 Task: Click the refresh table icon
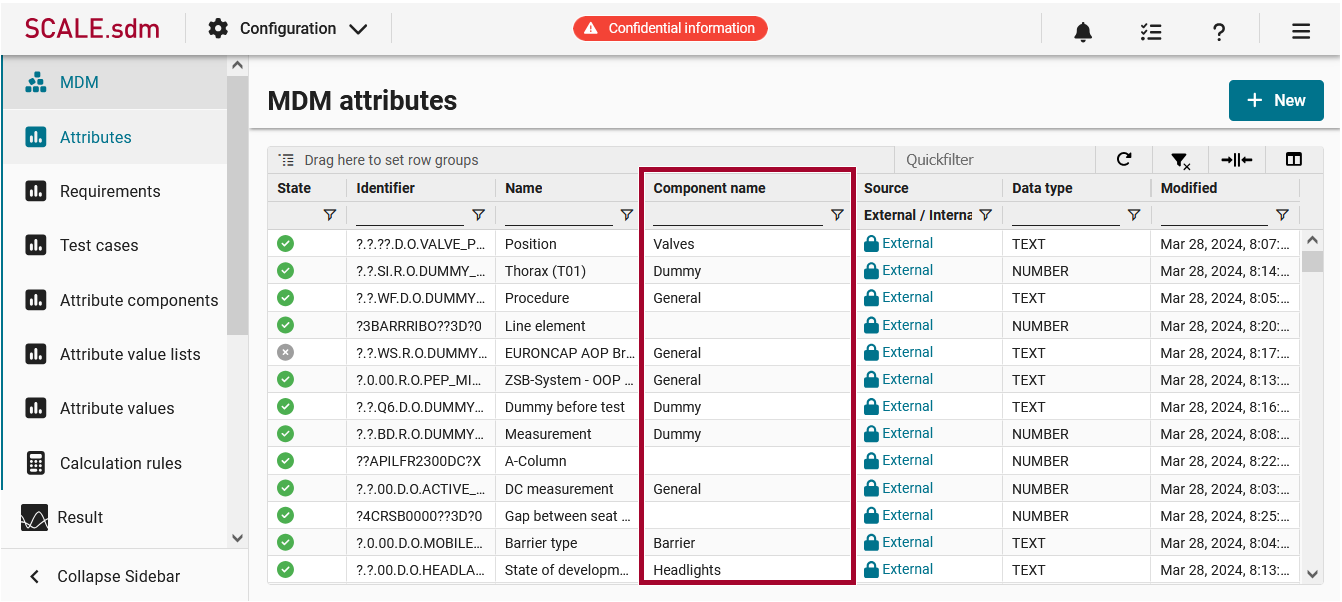click(1124, 159)
